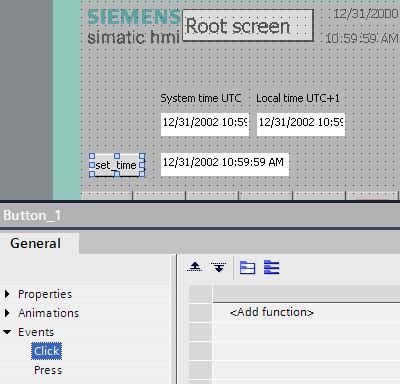The image size is (400, 384).
Task: Select the Click event
Action: (x=47, y=351)
